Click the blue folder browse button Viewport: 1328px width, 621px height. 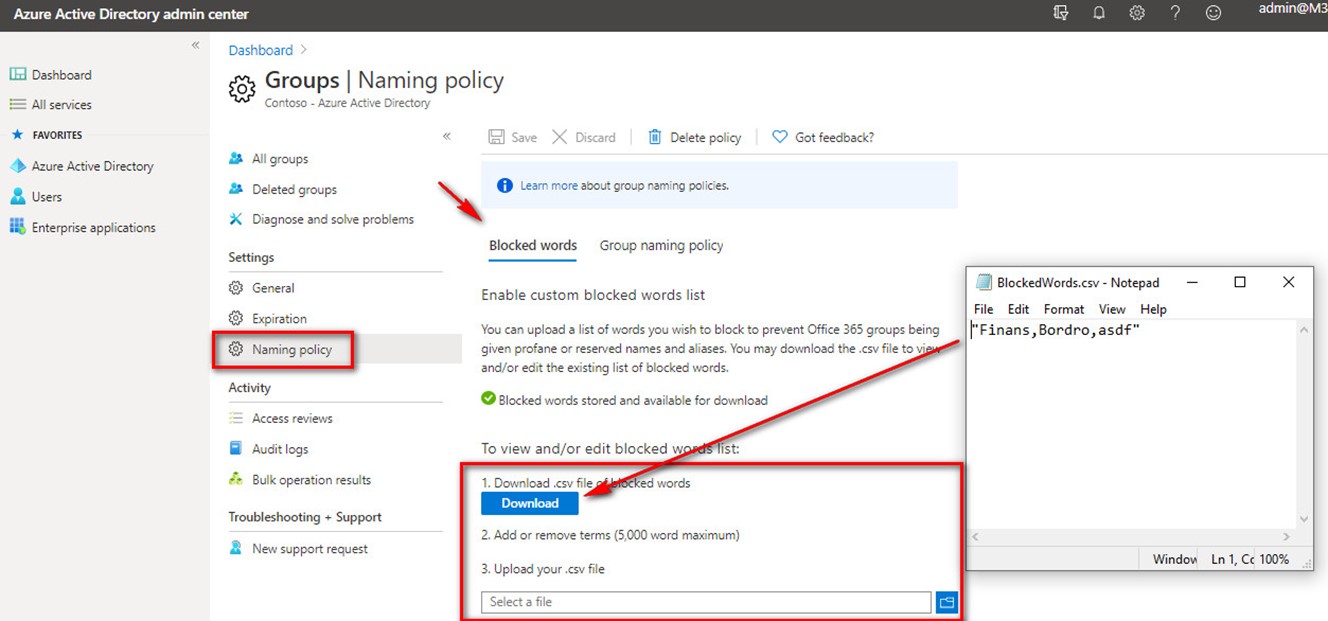pos(947,602)
